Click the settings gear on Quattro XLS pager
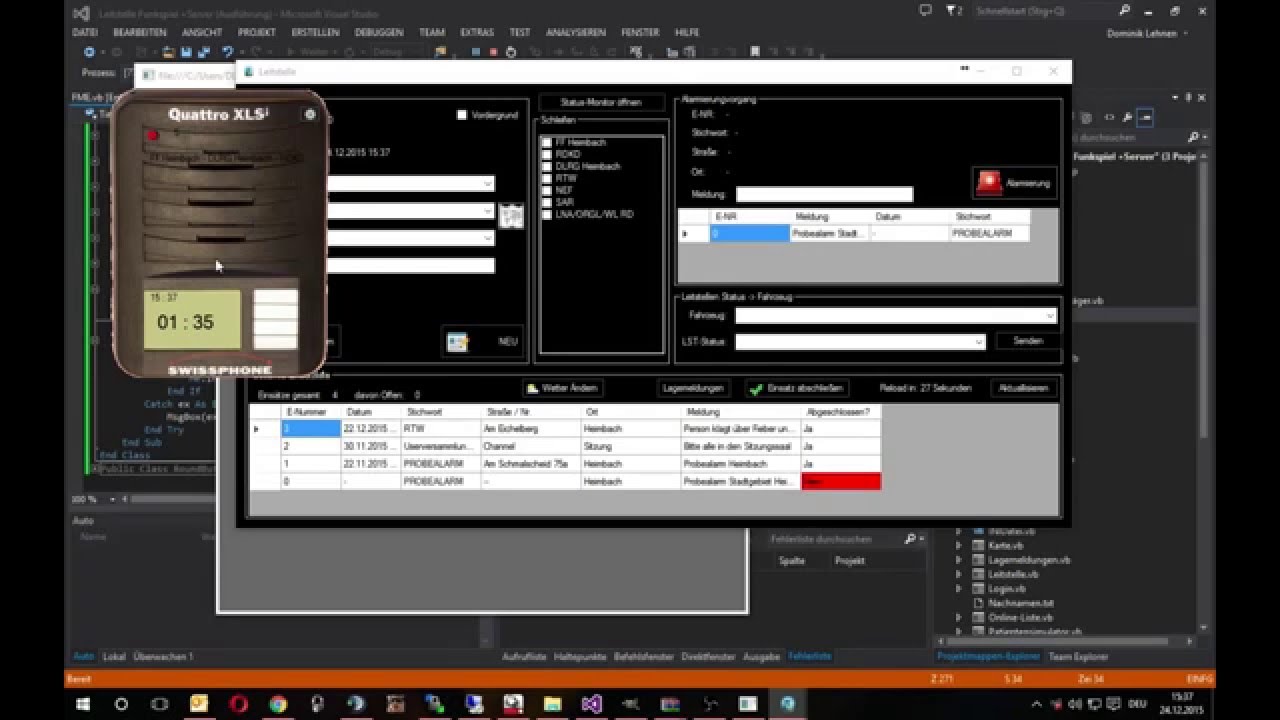The height and width of the screenshot is (720, 1280). [x=310, y=115]
